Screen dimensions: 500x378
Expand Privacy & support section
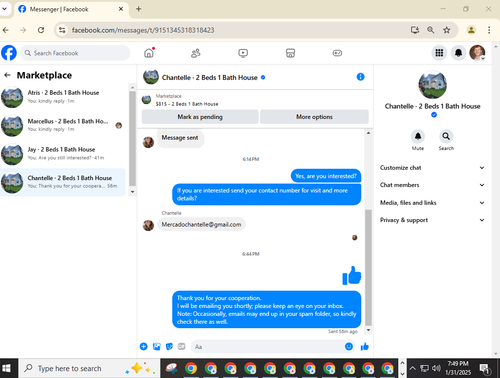pyautogui.click(x=432, y=220)
